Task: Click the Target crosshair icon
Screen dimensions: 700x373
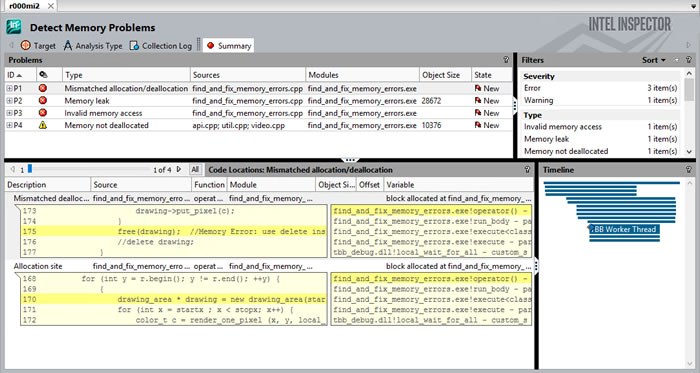Action: [26, 46]
